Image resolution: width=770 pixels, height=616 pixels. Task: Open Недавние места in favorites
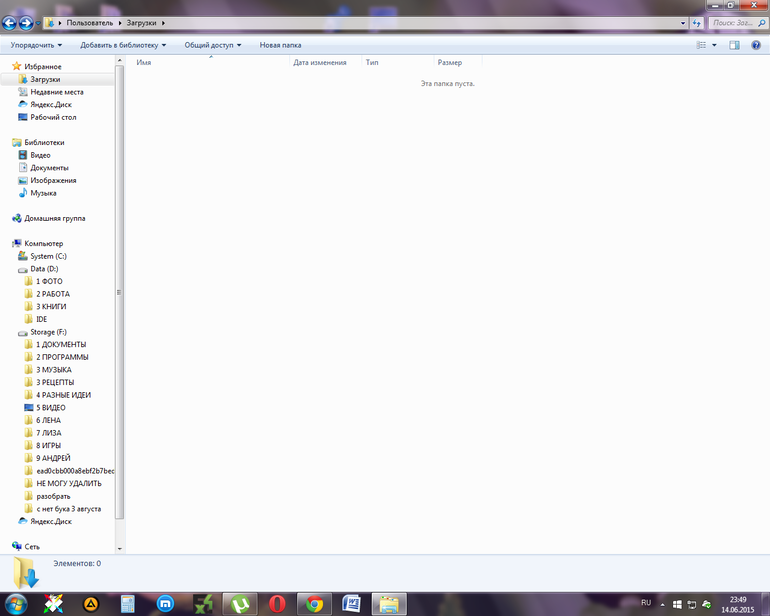(56, 92)
